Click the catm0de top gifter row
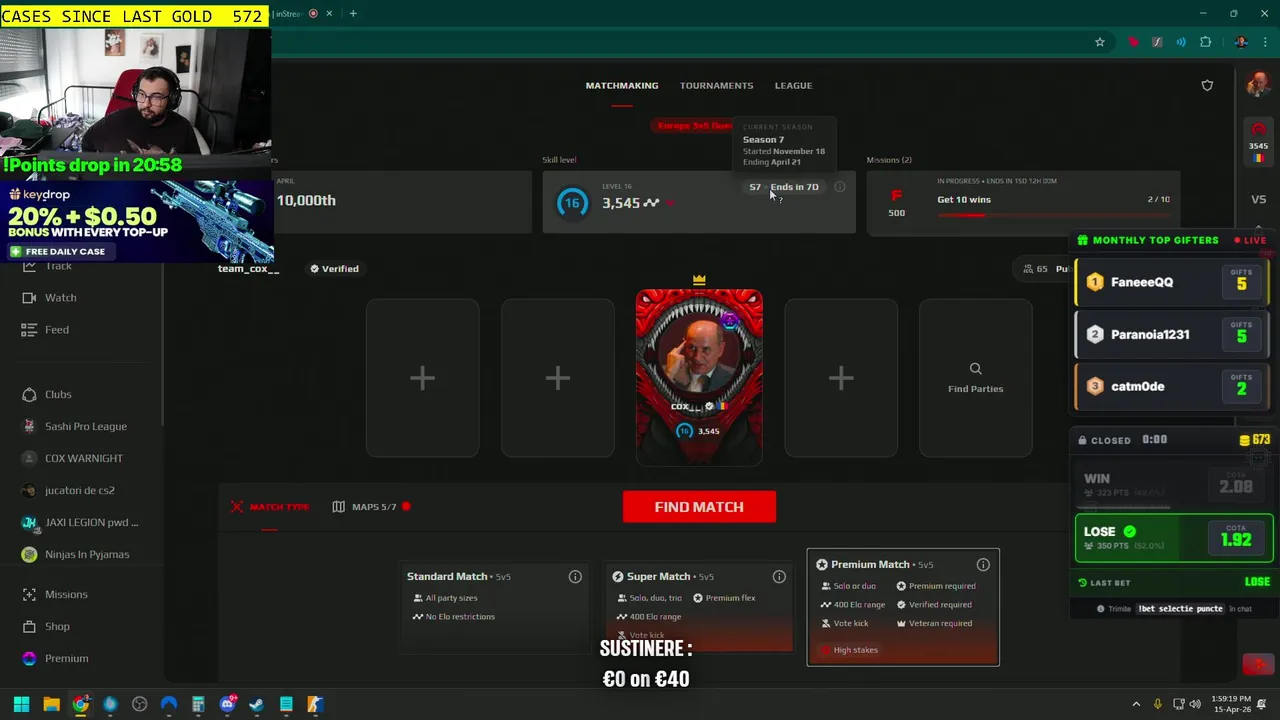The height and width of the screenshot is (720, 1280). [x=1172, y=386]
